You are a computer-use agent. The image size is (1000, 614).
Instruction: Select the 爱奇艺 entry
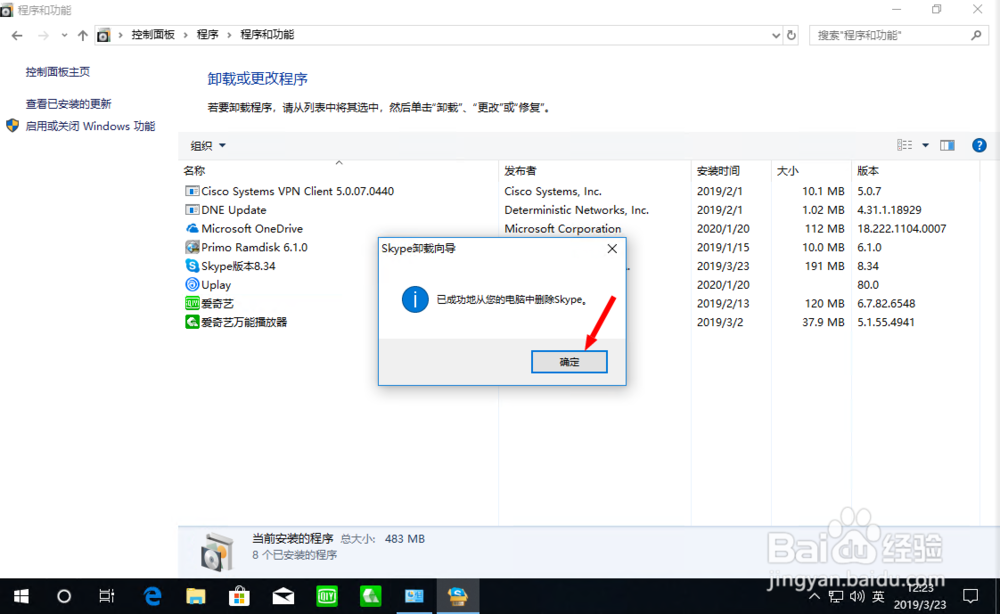click(217, 303)
